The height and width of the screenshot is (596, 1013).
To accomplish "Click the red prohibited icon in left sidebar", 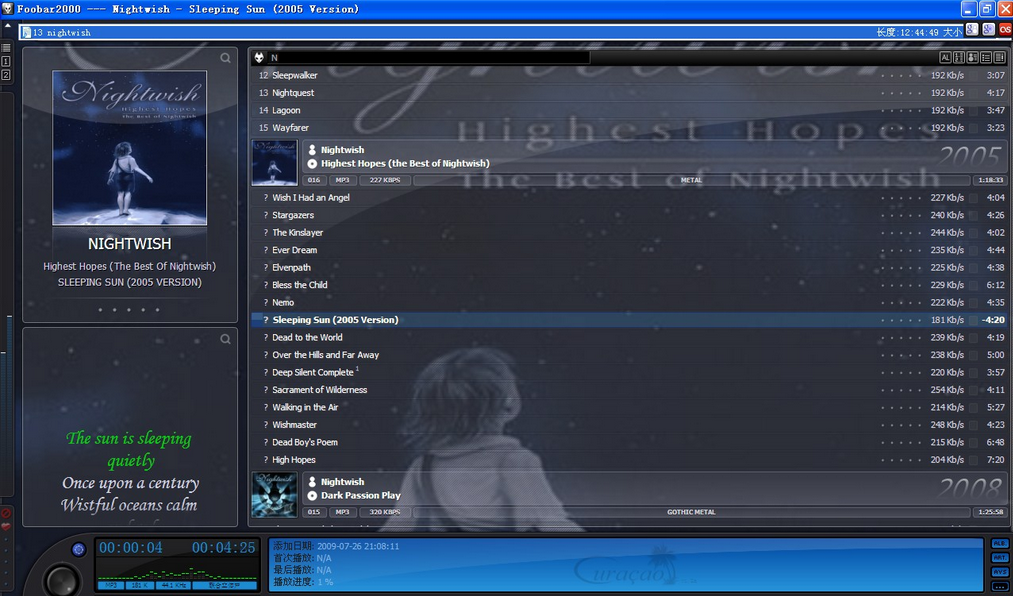I will point(6,513).
